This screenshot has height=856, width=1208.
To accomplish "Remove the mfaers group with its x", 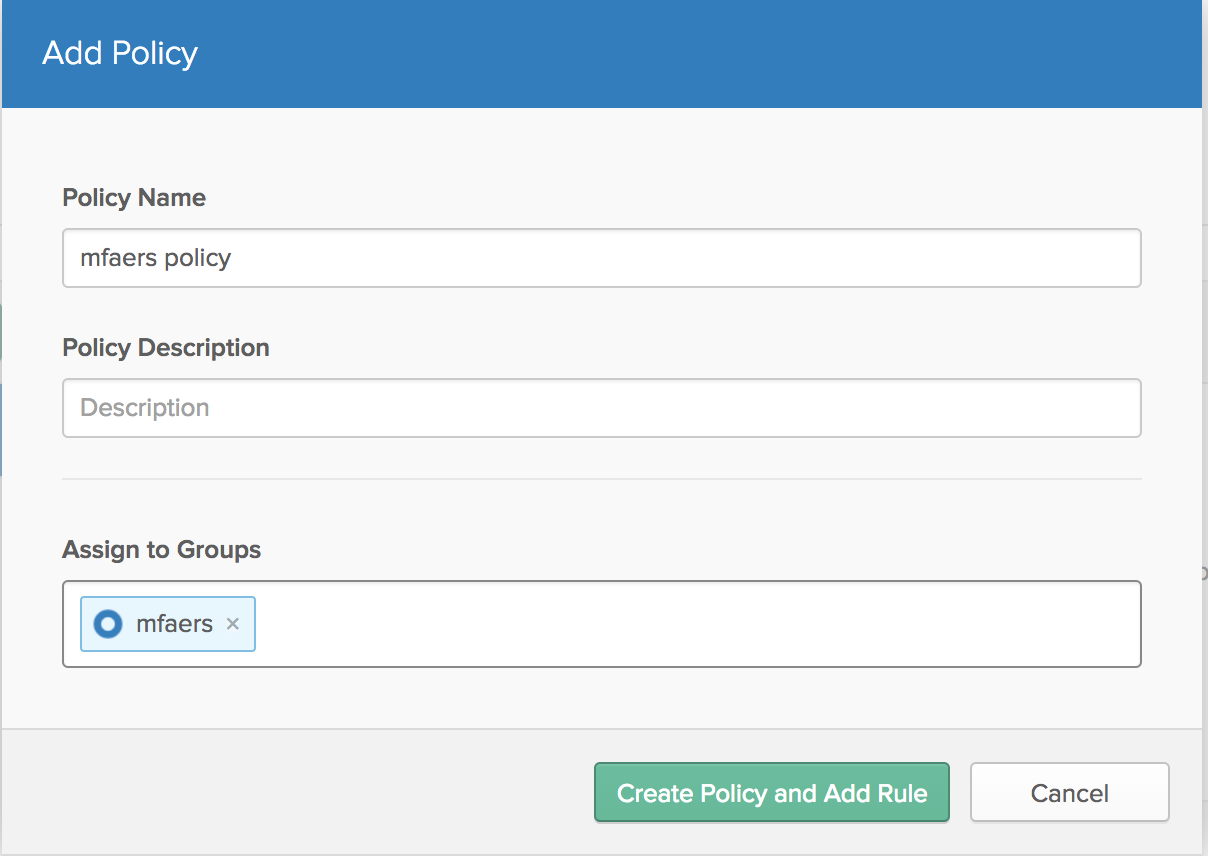I will point(233,624).
